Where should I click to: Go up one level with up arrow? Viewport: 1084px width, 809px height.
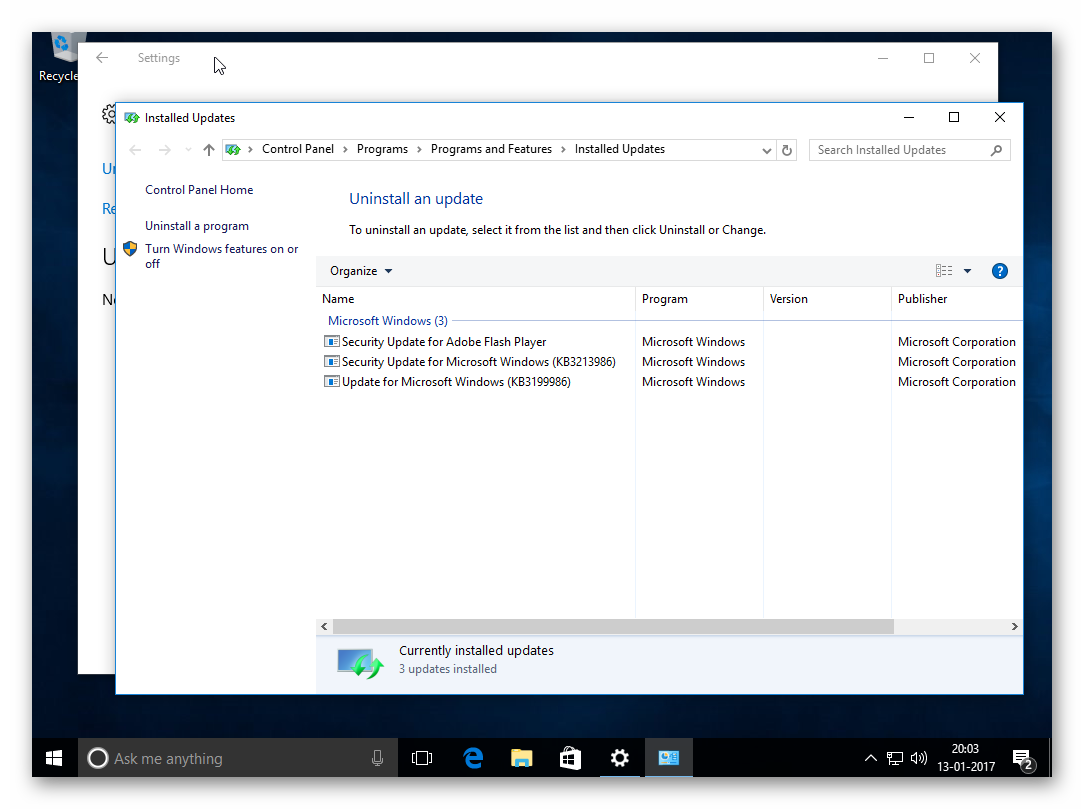coord(209,150)
